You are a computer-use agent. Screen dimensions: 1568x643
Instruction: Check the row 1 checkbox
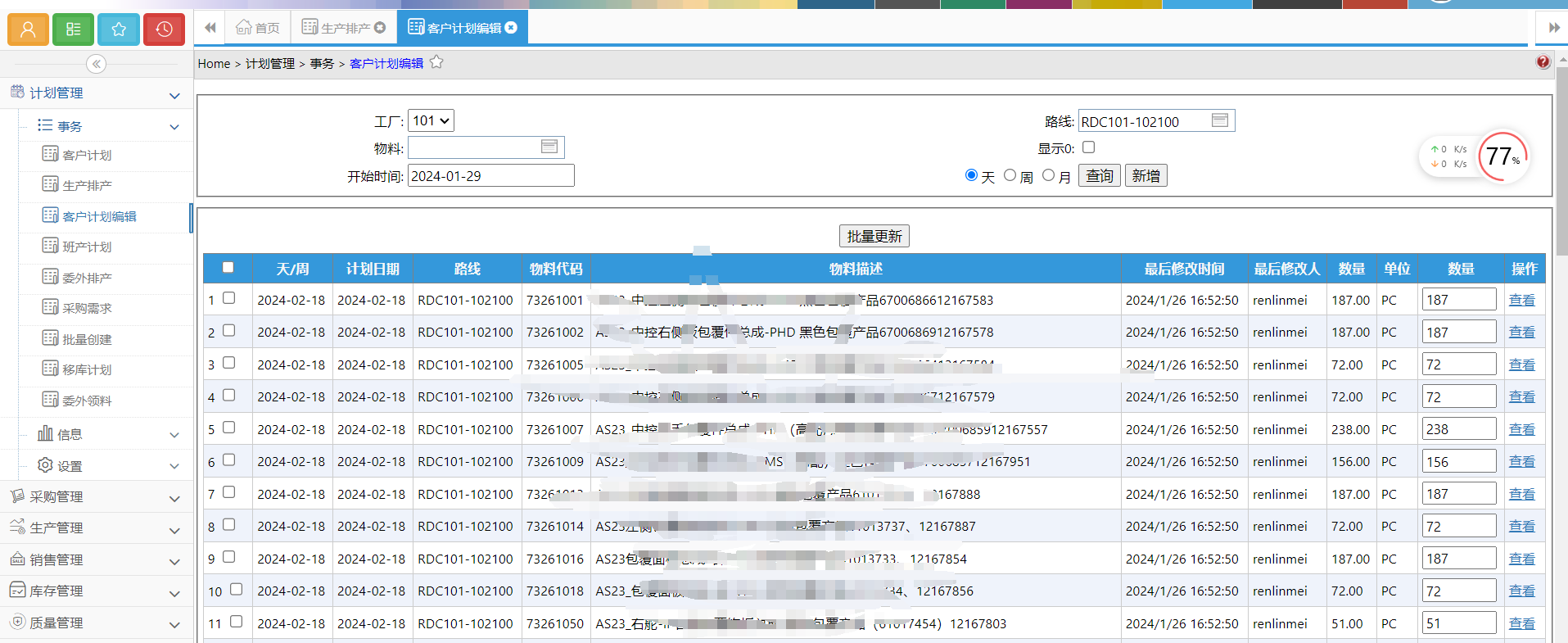(x=229, y=298)
